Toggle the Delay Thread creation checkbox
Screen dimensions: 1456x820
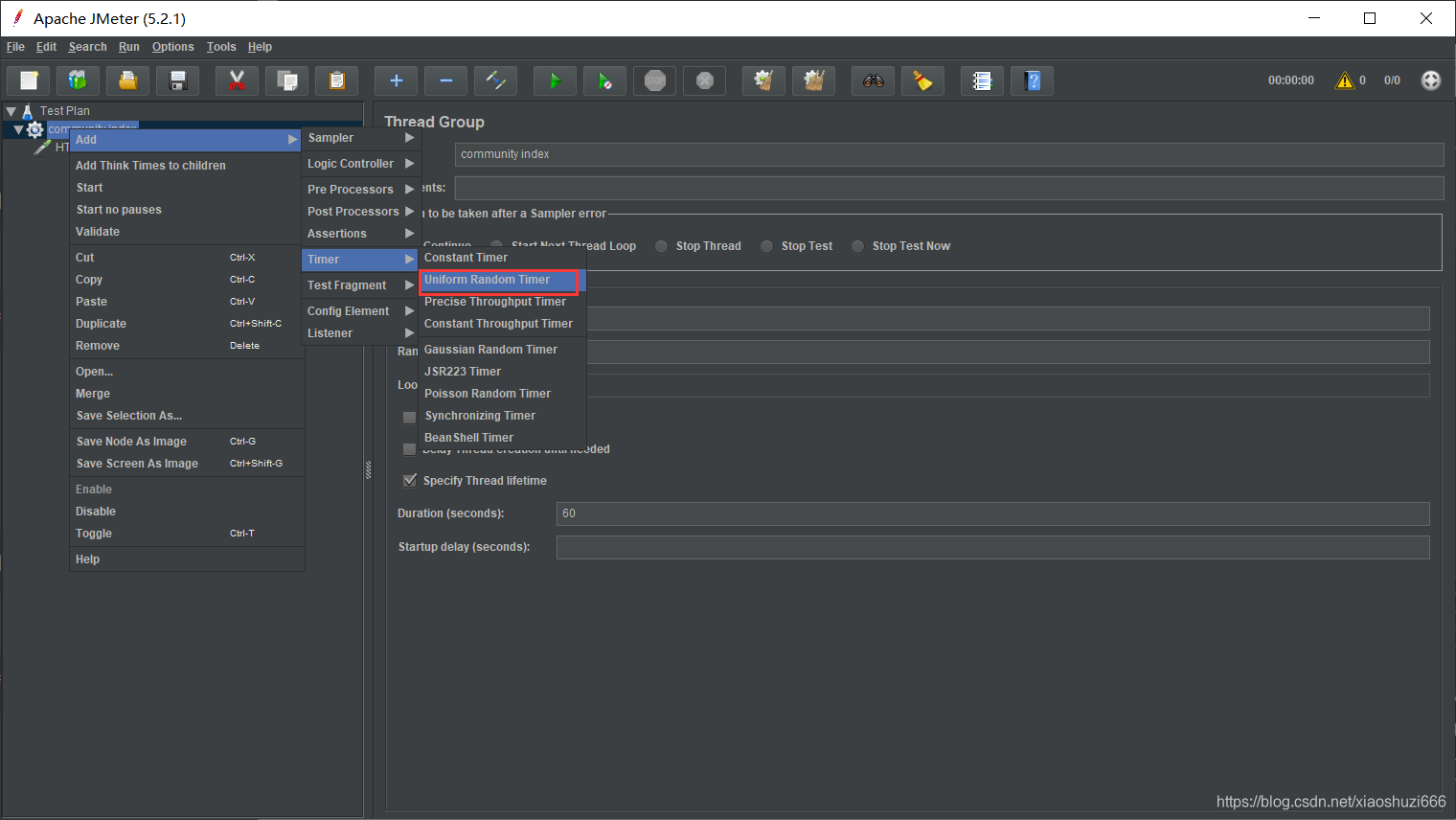pyautogui.click(x=410, y=449)
